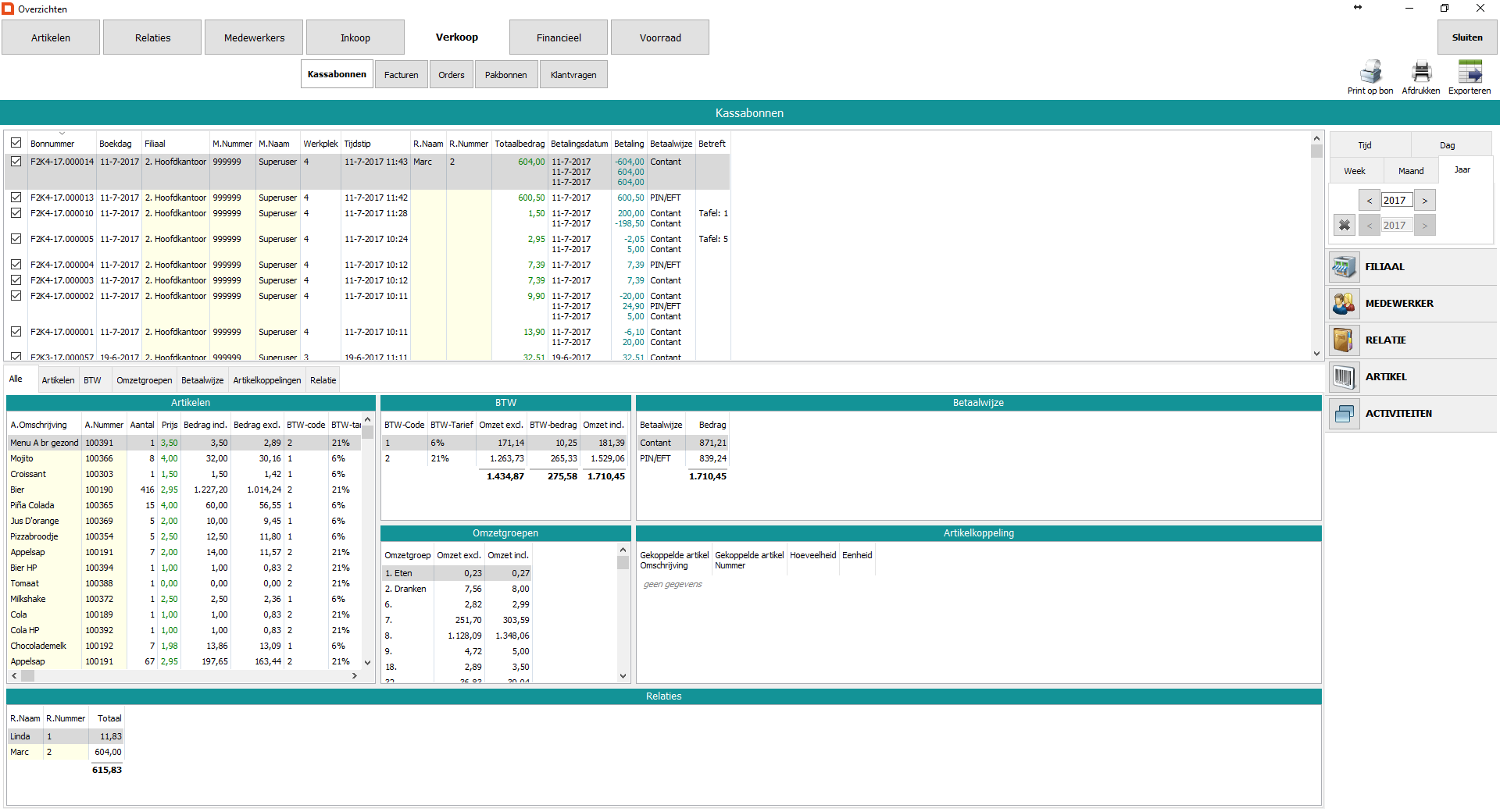1500x812 pixels.
Task: Switch to the Facturen sub-tab
Action: pyautogui.click(x=402, y=75)
